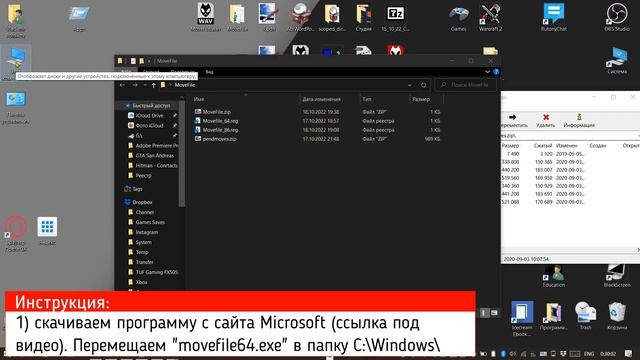This screenshot has width=640, height=360.
Task: Switch ENG input language in tray
Action: tap(589, 353)
